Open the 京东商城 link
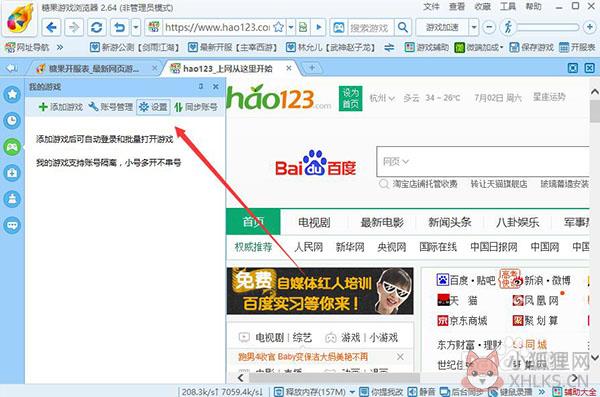Viewport: 600px width, 397px height. pos(462,320)
